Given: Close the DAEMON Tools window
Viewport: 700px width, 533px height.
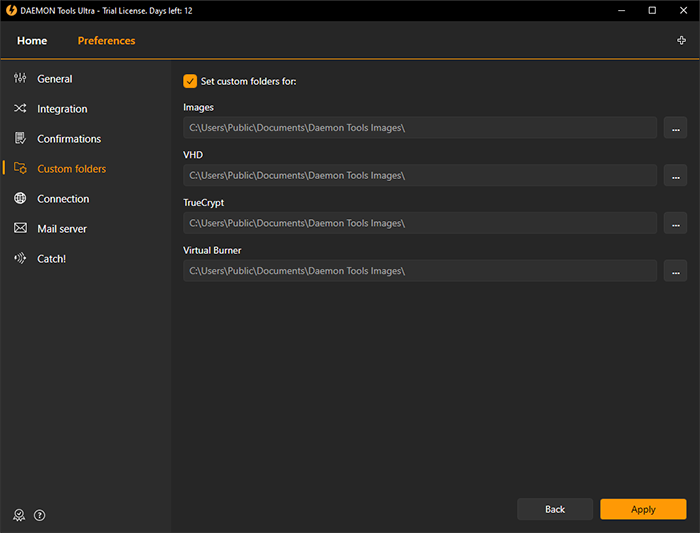Looking at the screenshot, I should pyautogui.click(x=683, y=10).
